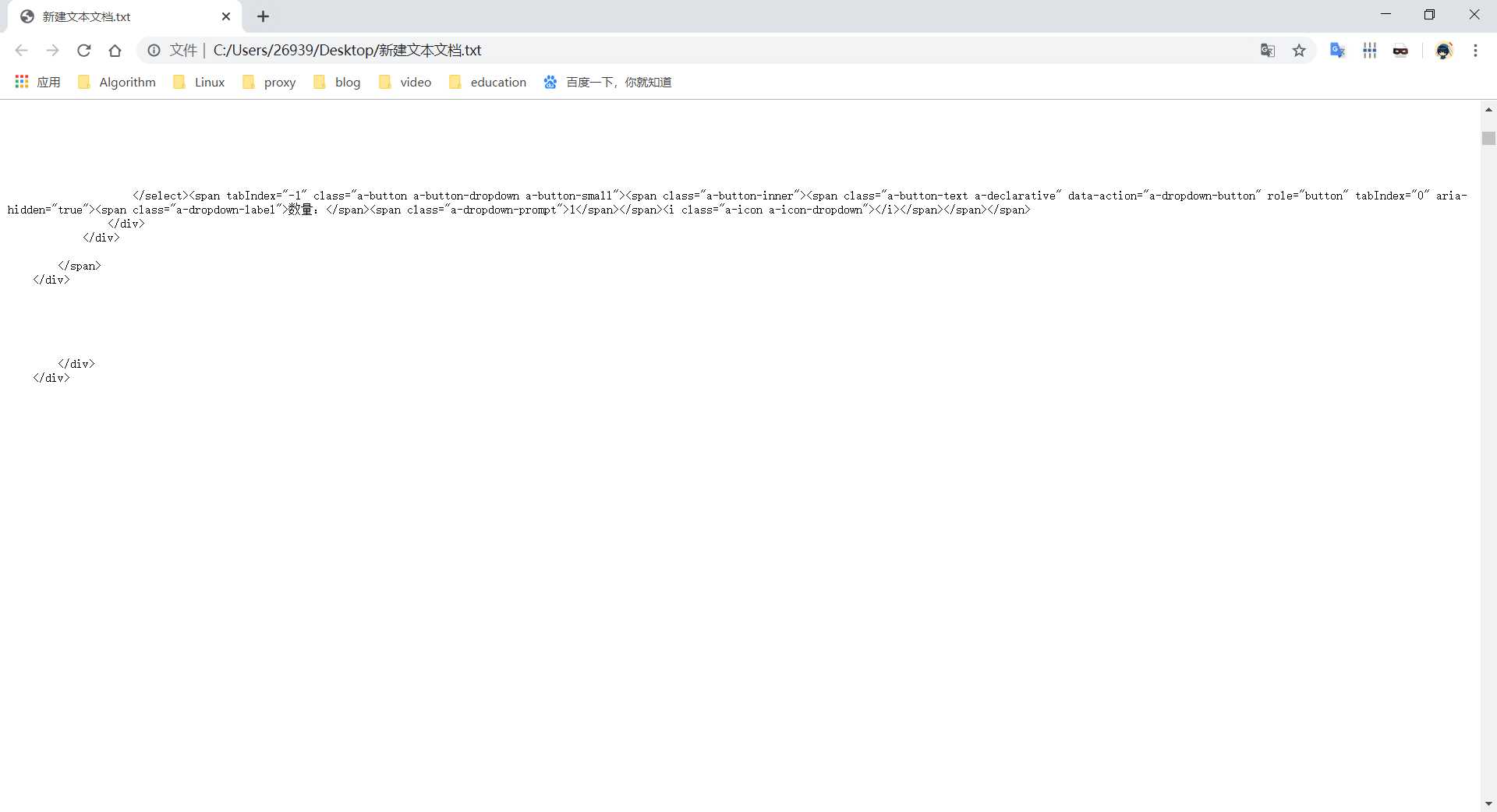Open the grid-pattern extension icon
The image size is (1497, 812).
[1369, 51]
